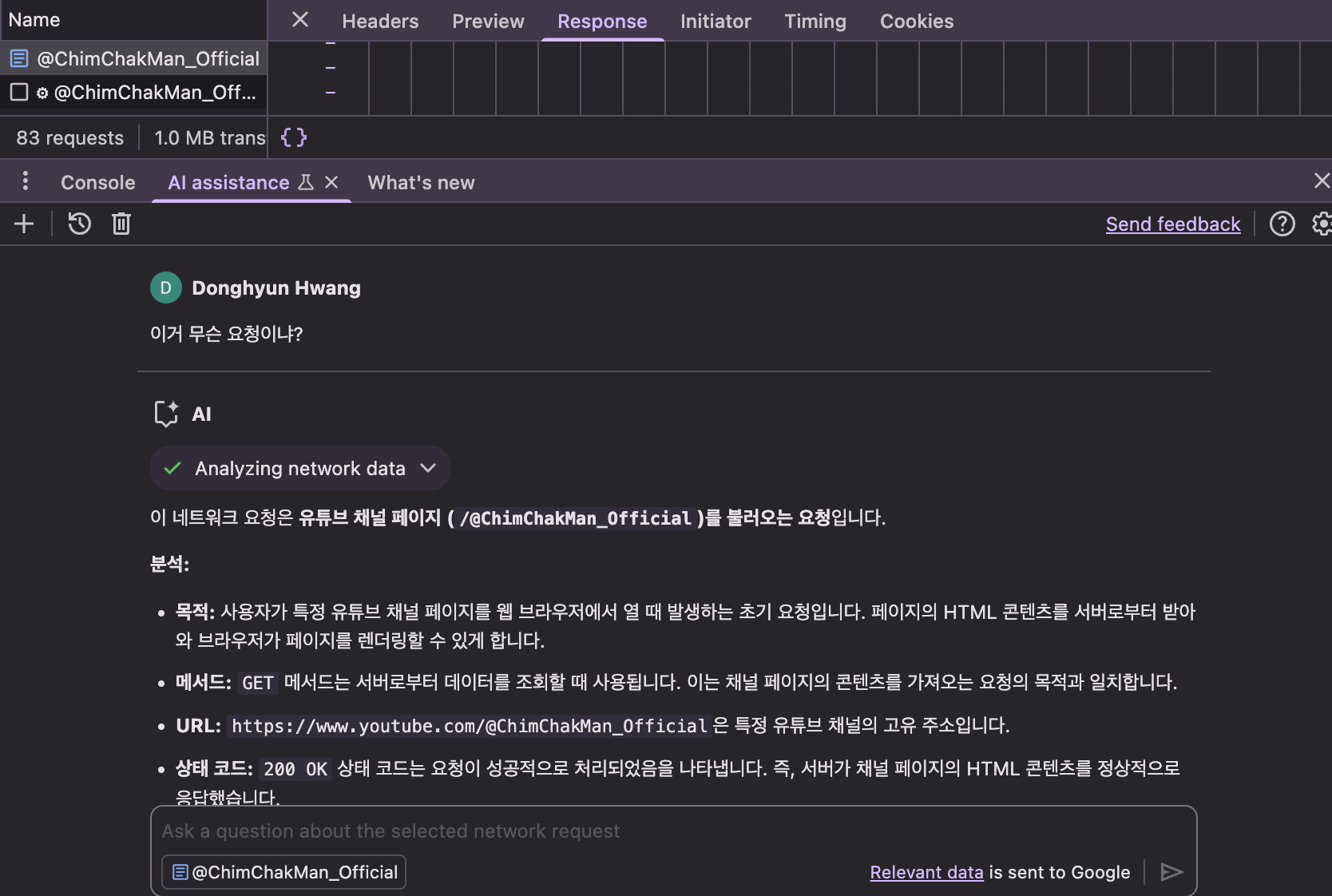Click the 83 requests status text
This screenshot has height=896, width=1332.
pos(70,138)
